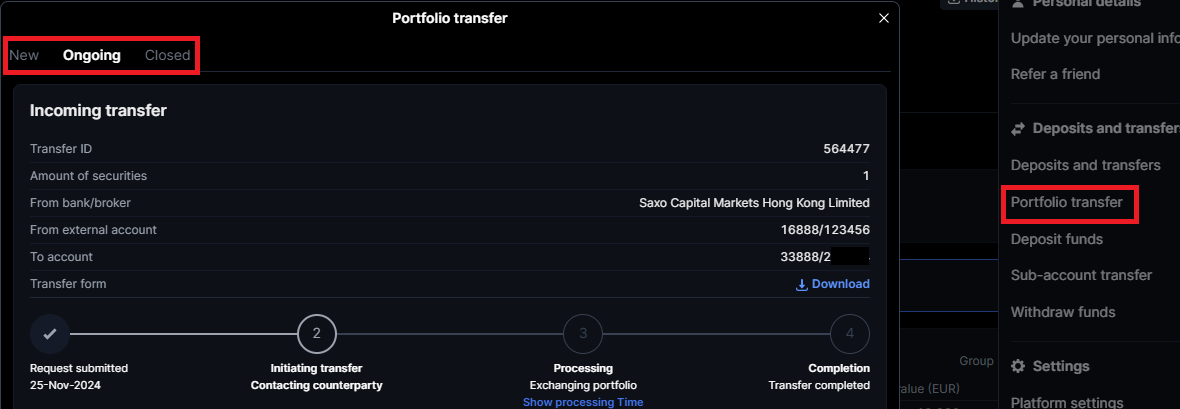Show processing time details
Image resolution: width=1180 pixels, height=409 pixels.
click(x=583, y=402)
